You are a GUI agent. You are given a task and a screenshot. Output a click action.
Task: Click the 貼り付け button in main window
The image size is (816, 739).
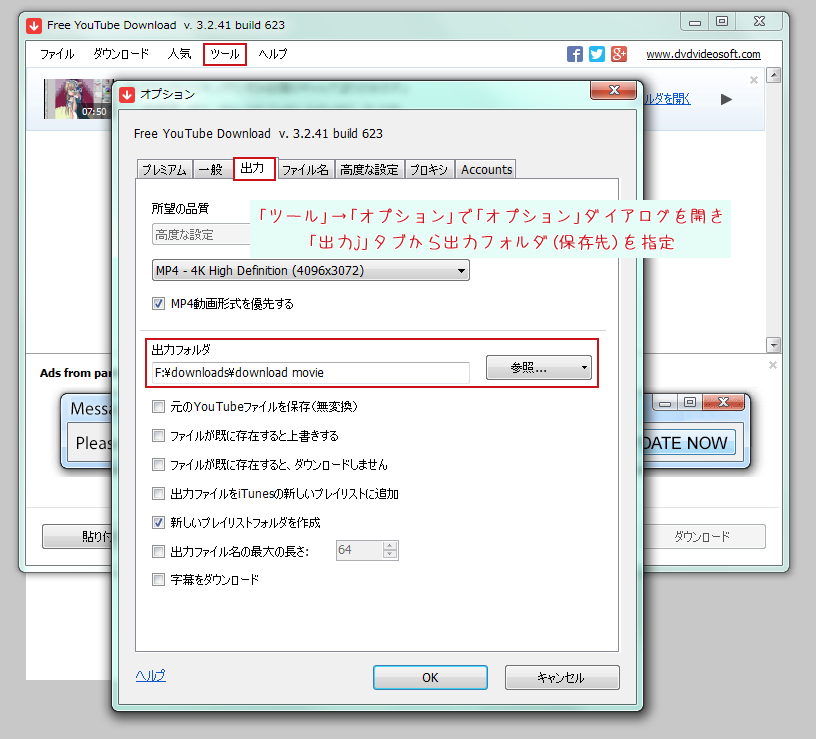click(x=78, y=537)
